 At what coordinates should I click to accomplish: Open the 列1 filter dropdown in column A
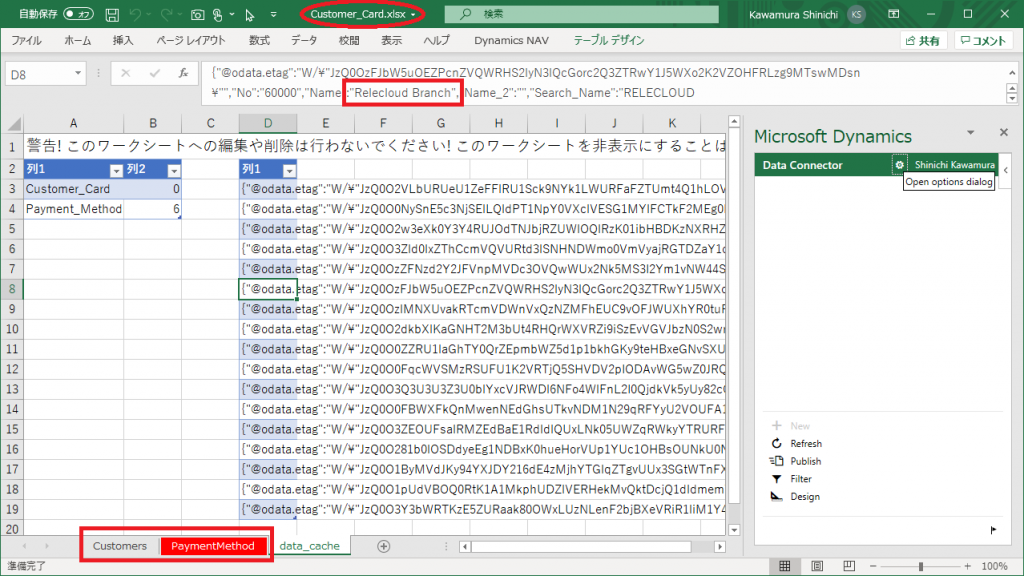[x=116, y=170]
